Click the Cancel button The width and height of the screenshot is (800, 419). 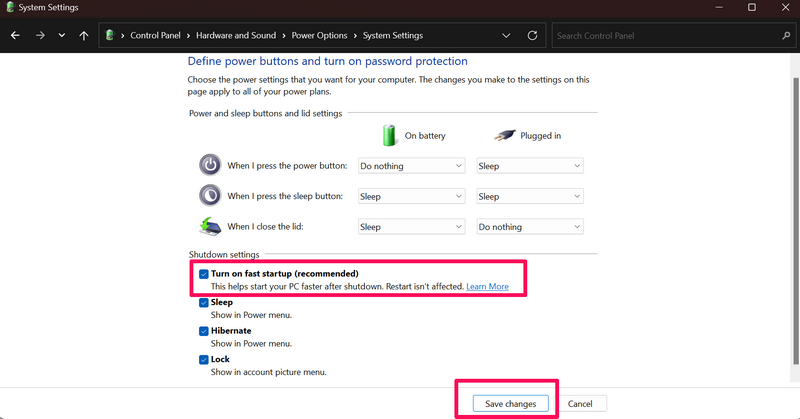580,404
